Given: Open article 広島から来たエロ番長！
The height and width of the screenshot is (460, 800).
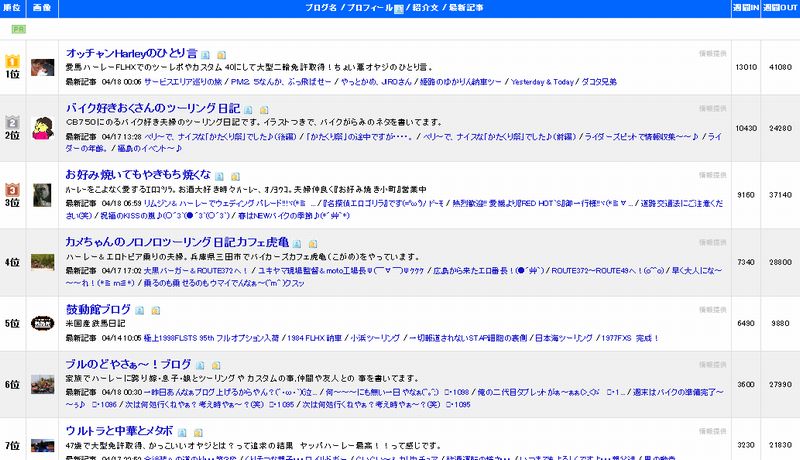Looking at the screenshot, I should tap(489, 270).
